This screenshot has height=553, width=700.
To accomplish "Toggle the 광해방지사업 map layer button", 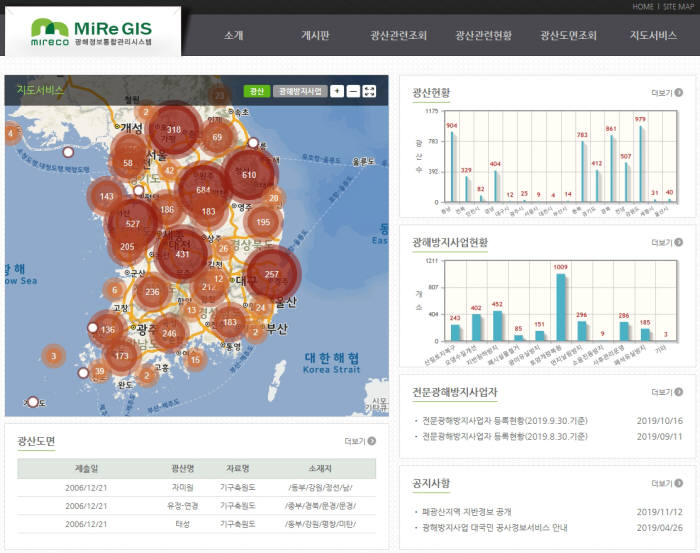I will point(300,91).
